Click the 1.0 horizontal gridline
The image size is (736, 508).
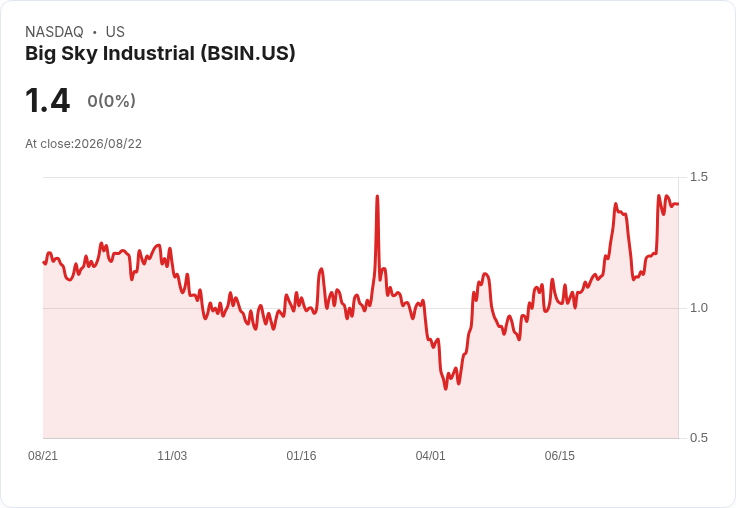pyautogui.click(x=360, y=308)
